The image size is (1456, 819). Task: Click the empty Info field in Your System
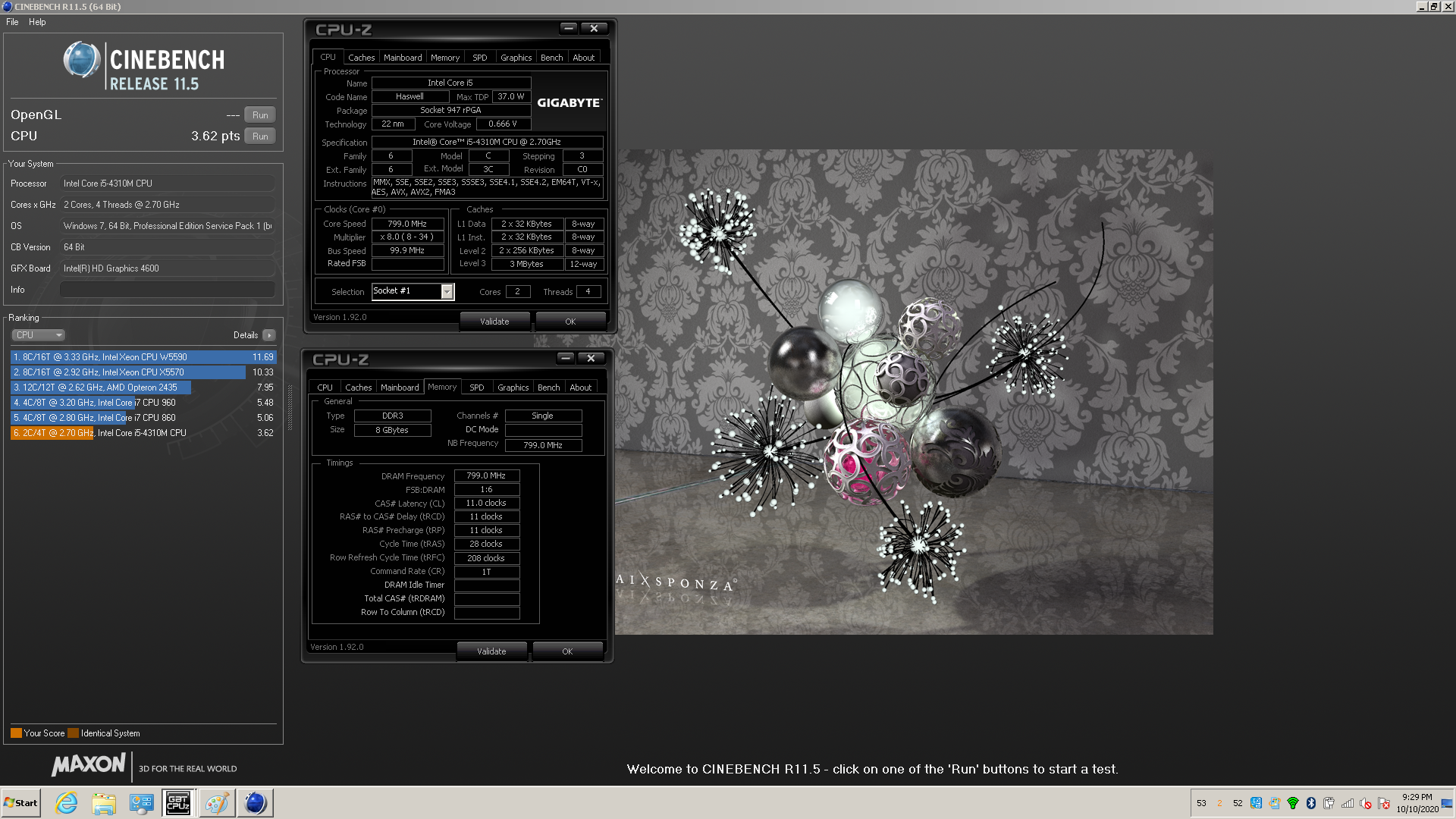167,290
